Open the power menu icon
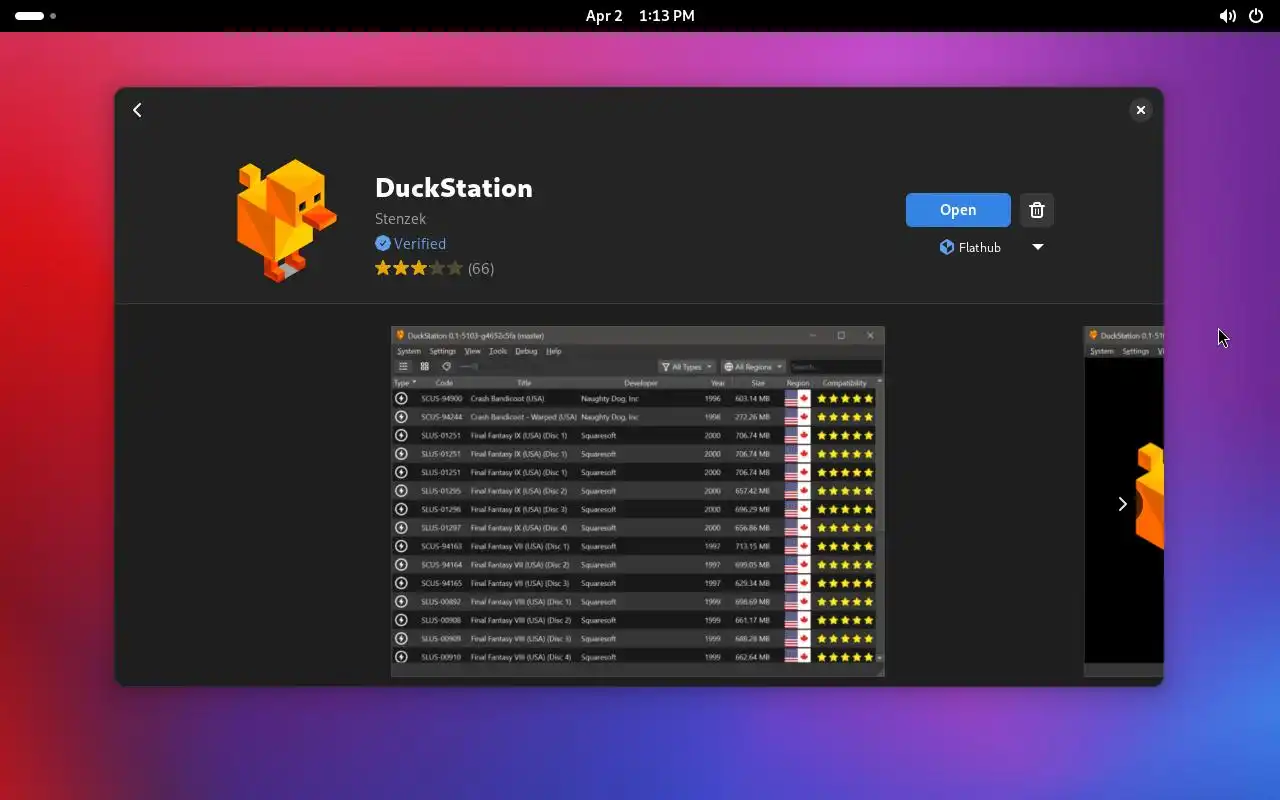 tap(1256, 16)
